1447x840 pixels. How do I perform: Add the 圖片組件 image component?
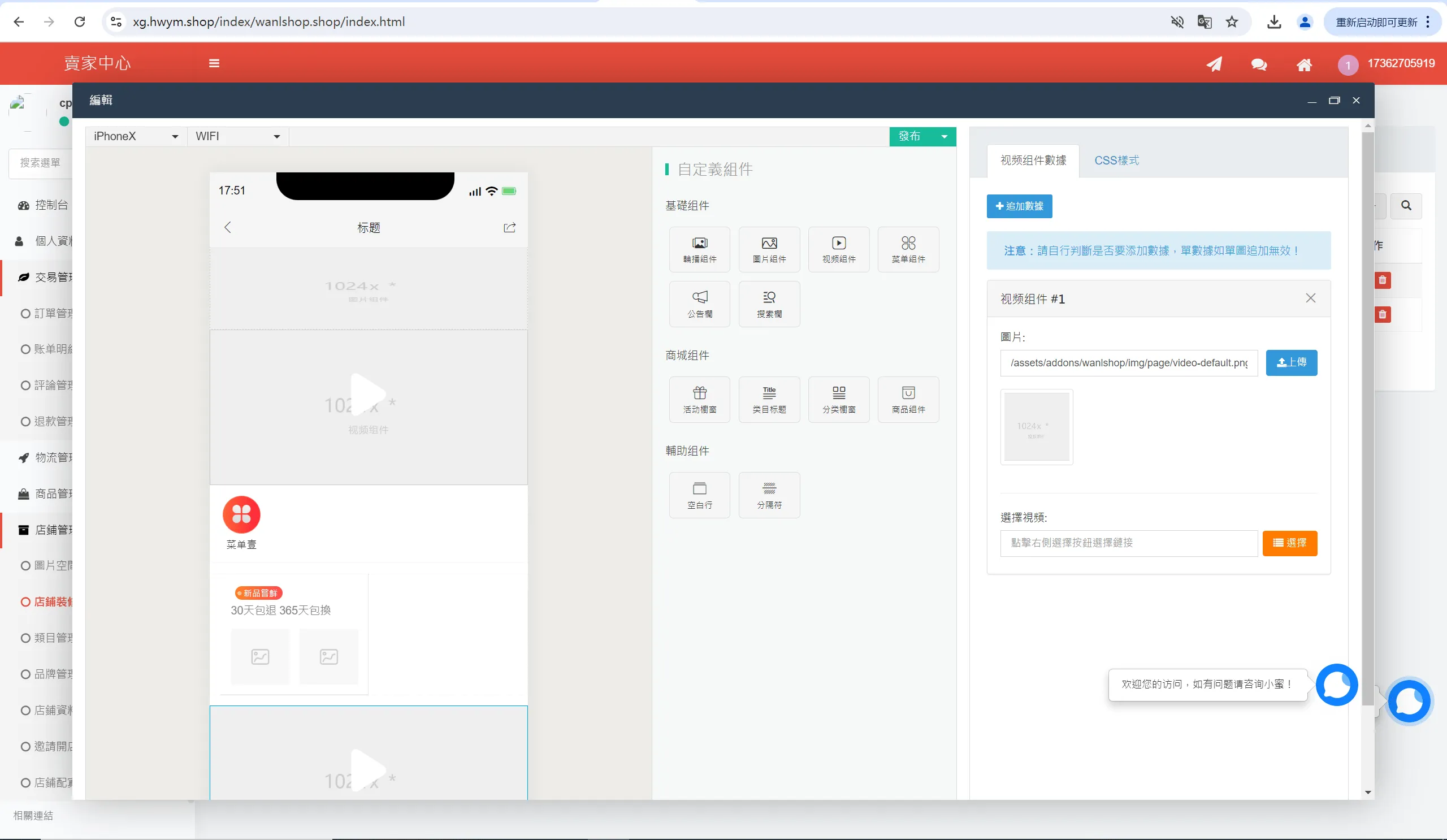[769, 249]
